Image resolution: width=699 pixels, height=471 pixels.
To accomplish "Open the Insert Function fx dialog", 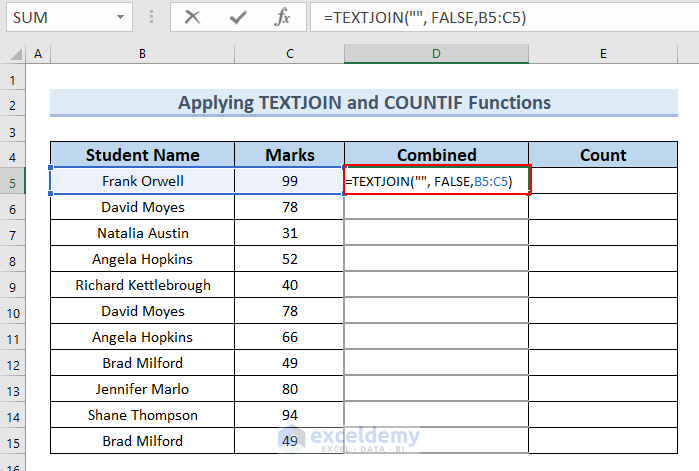I will 282,17.
